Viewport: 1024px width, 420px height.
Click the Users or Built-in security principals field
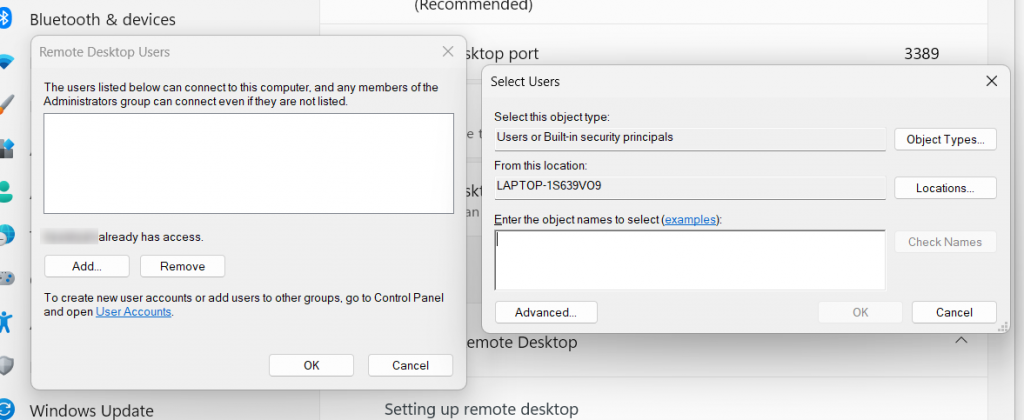tap(690, 138)
